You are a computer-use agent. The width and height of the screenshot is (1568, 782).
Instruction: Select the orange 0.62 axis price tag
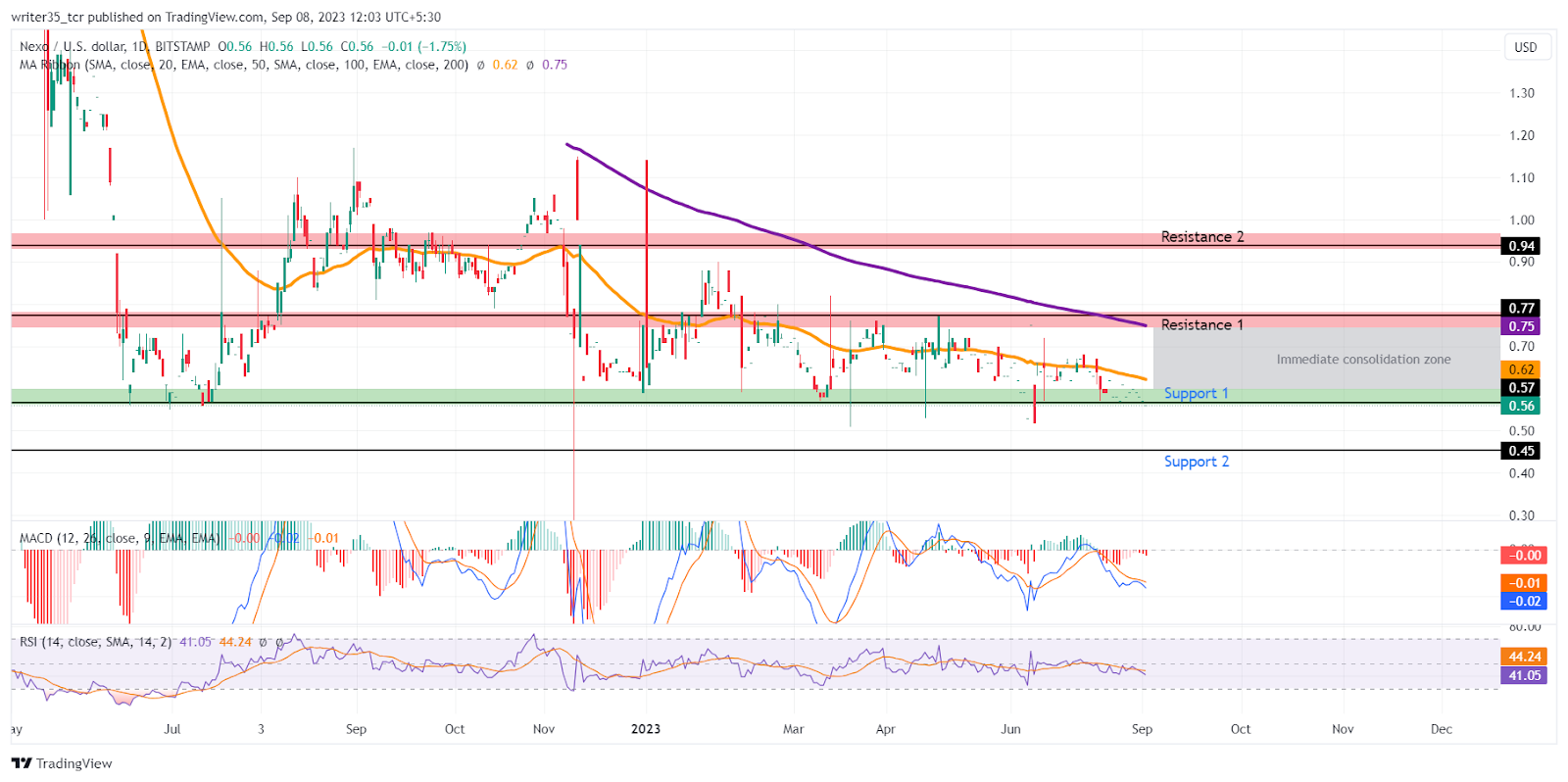tap(1521, 369)
